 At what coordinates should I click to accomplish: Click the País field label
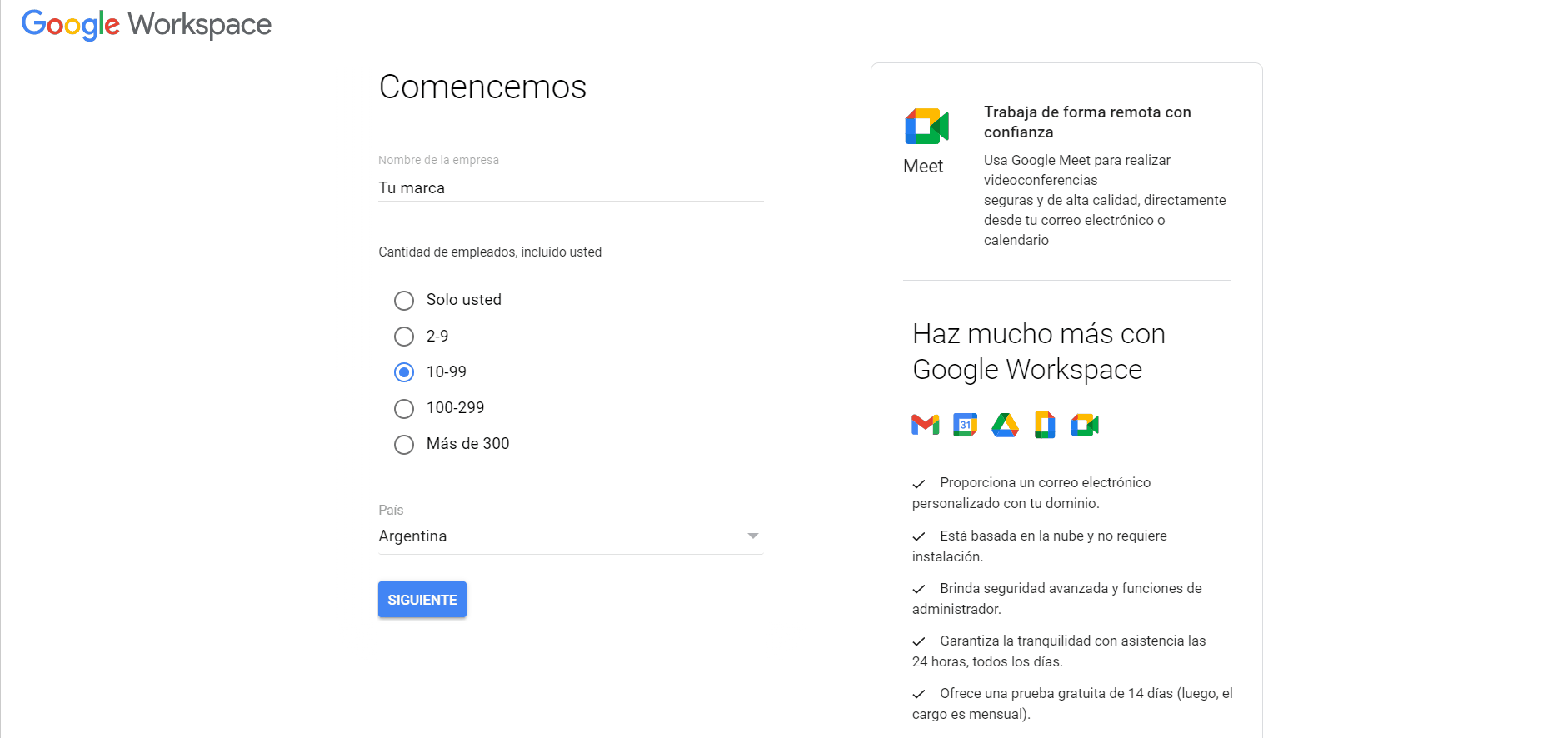(391, 510)
